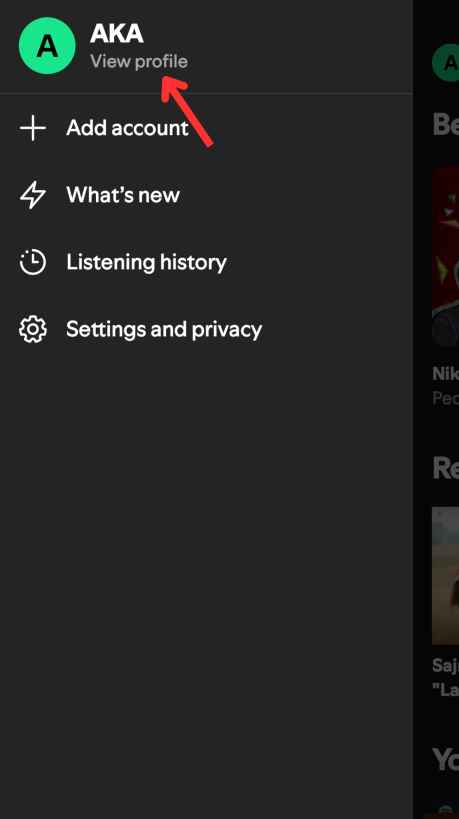Tap the clock Listening history icon
Image resolution: width=459 pixels, height=819 pixels.
(x=33, y=262)
